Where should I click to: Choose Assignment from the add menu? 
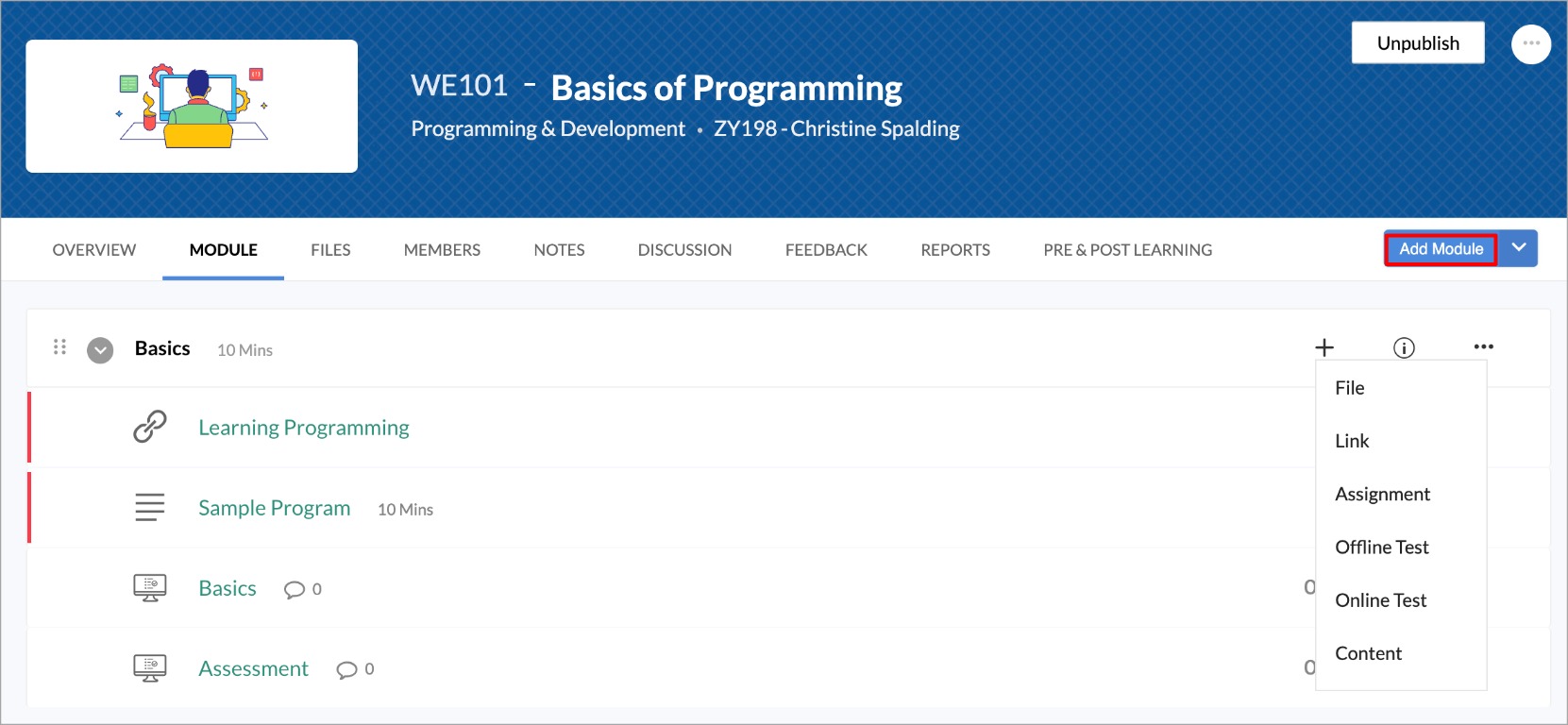(x=1382, y=495)
